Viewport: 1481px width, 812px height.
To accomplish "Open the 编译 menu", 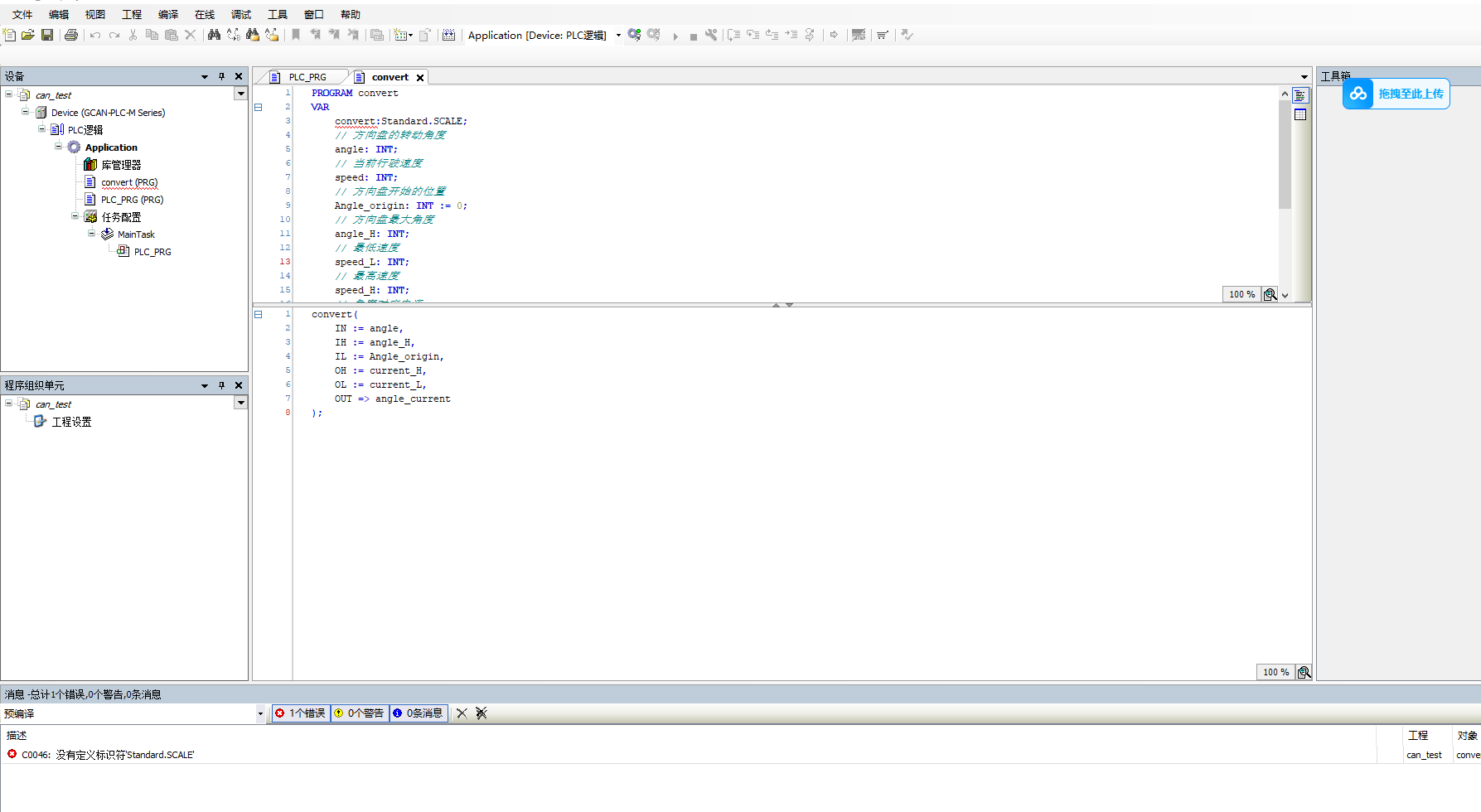I will 168,14.
